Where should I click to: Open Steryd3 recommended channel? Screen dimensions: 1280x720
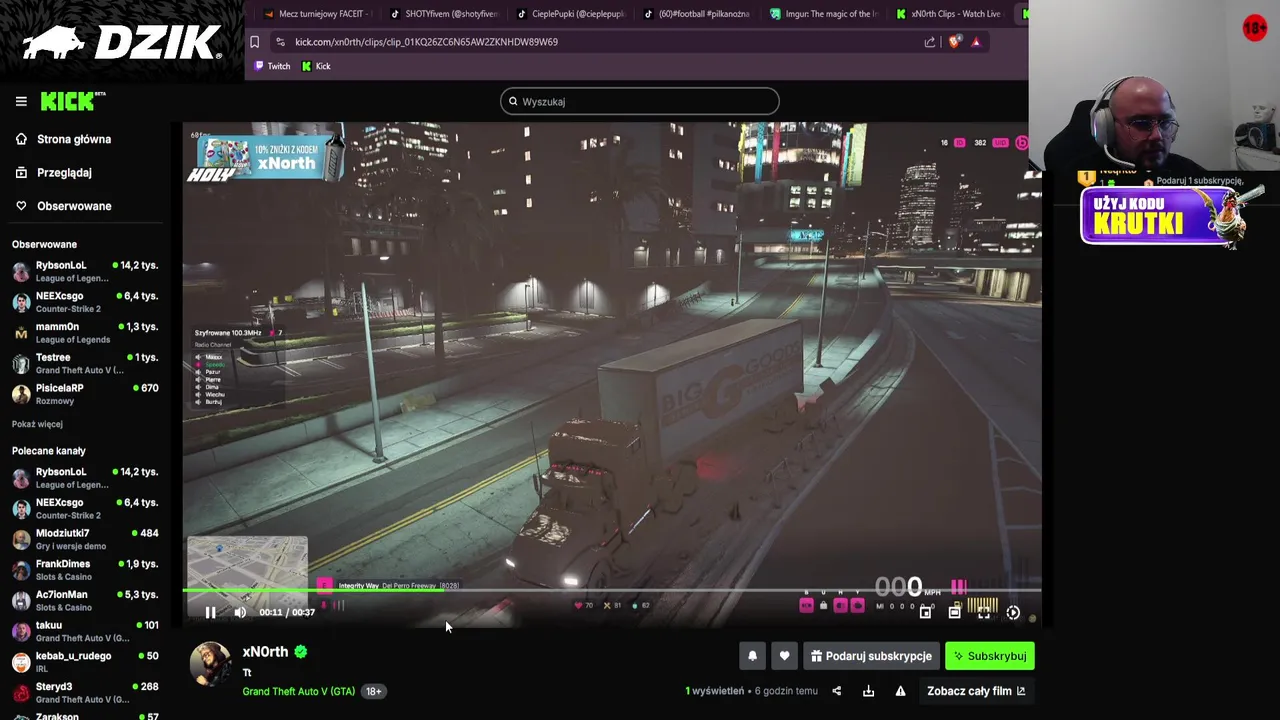point(85,692)
